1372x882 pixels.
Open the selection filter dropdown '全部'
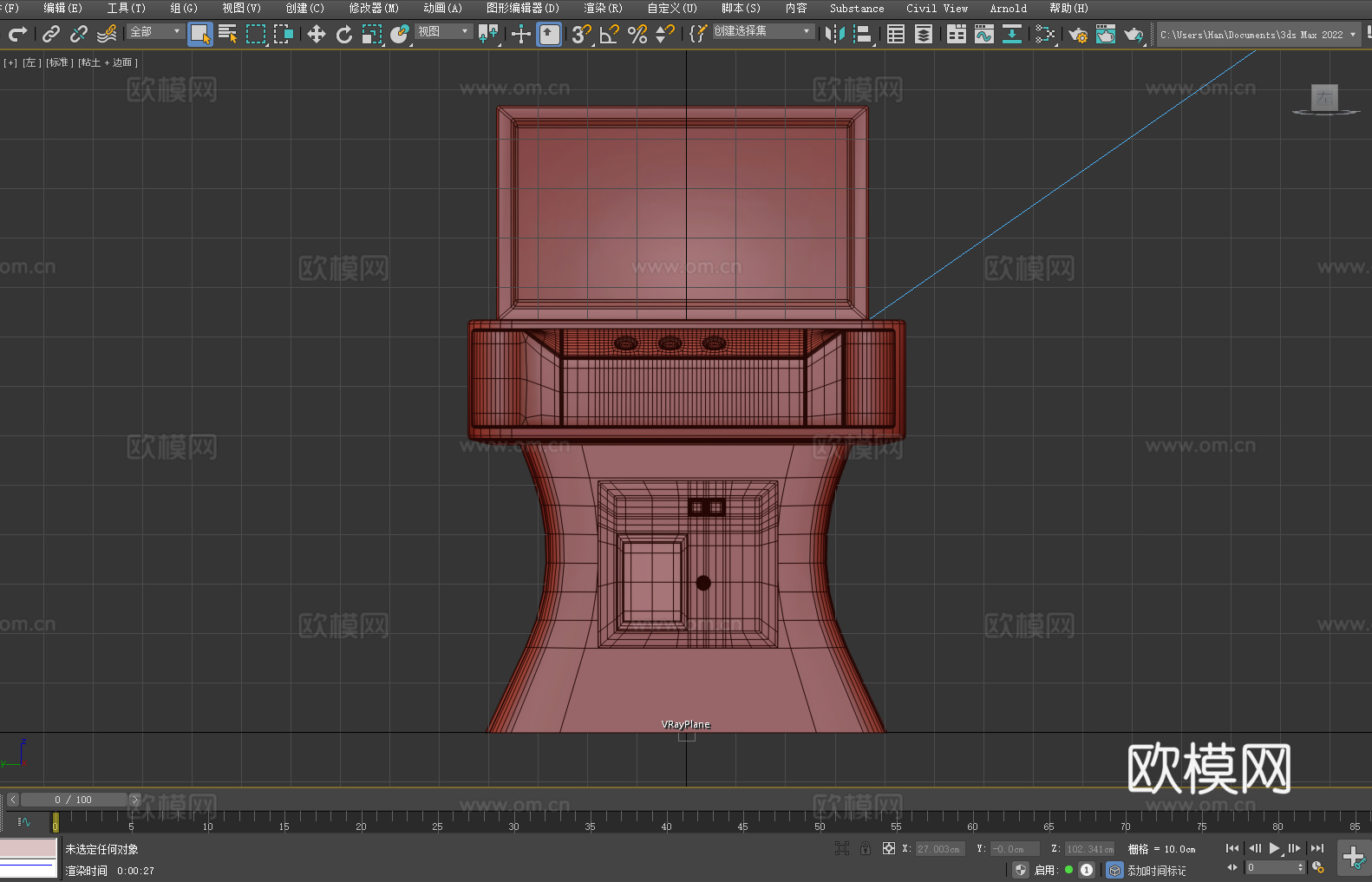155,32
